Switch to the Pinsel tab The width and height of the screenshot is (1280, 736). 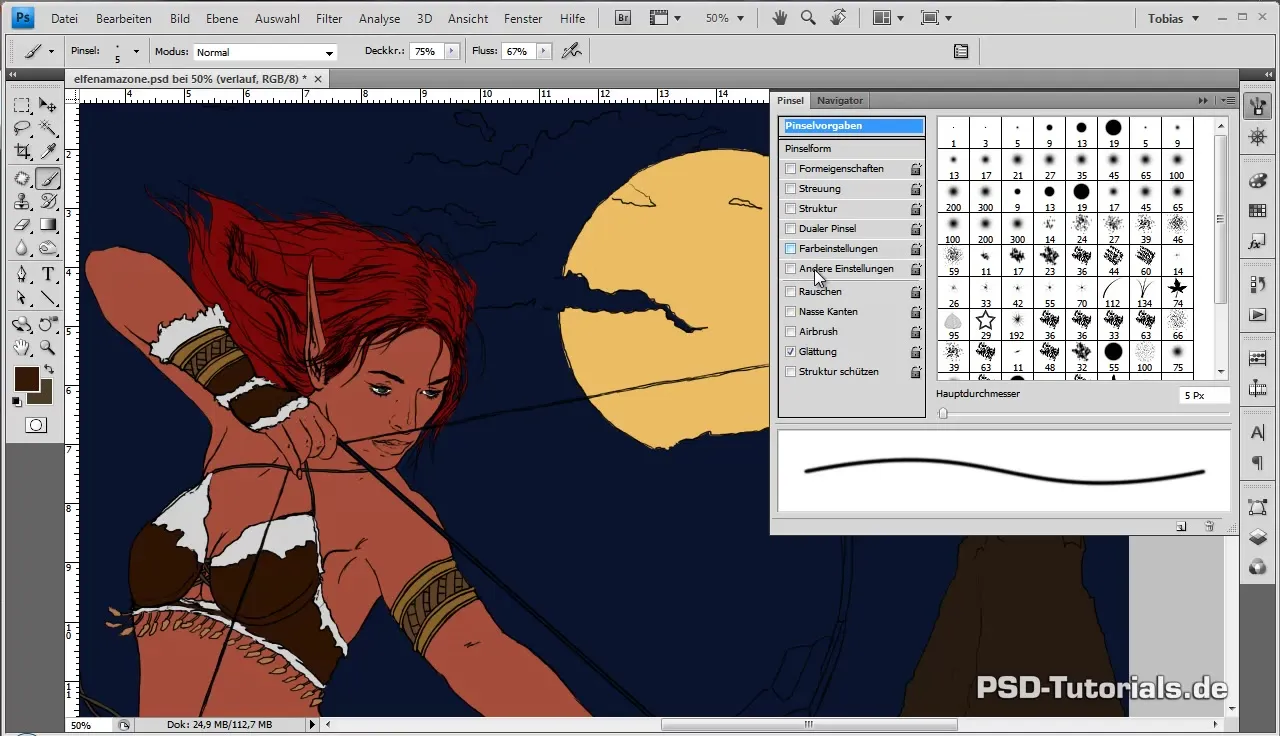(x=791, y=100)
